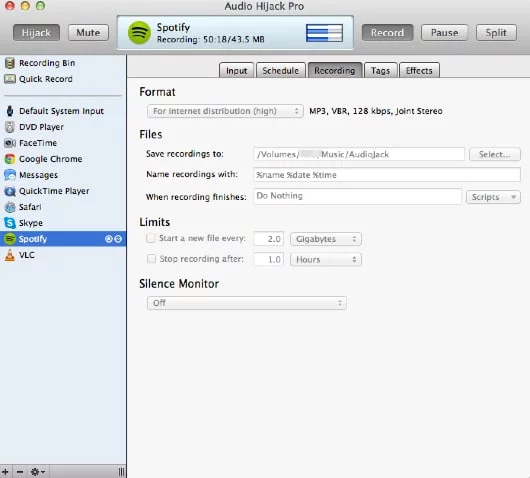Image resolution: width=530 pixels, height=478 pixels.
Task: Open the Silence Monitor dropdown
Action: click(x=247, y=303)
